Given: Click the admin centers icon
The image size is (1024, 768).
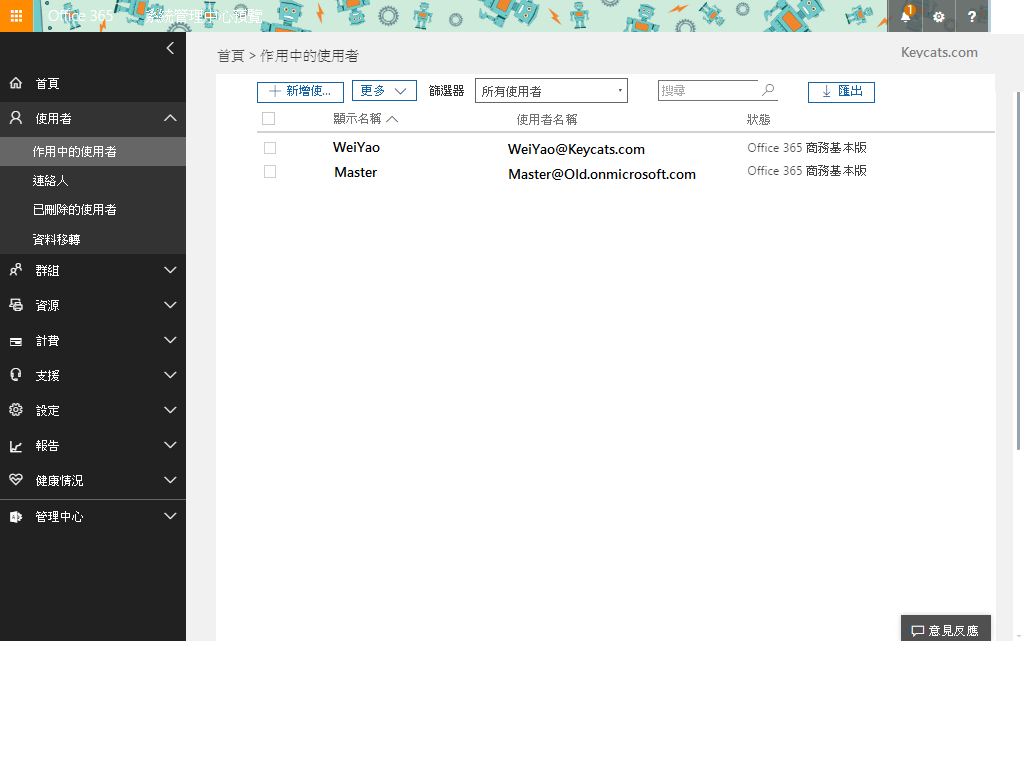Looking at the screenshot, I should click(16, 517).
